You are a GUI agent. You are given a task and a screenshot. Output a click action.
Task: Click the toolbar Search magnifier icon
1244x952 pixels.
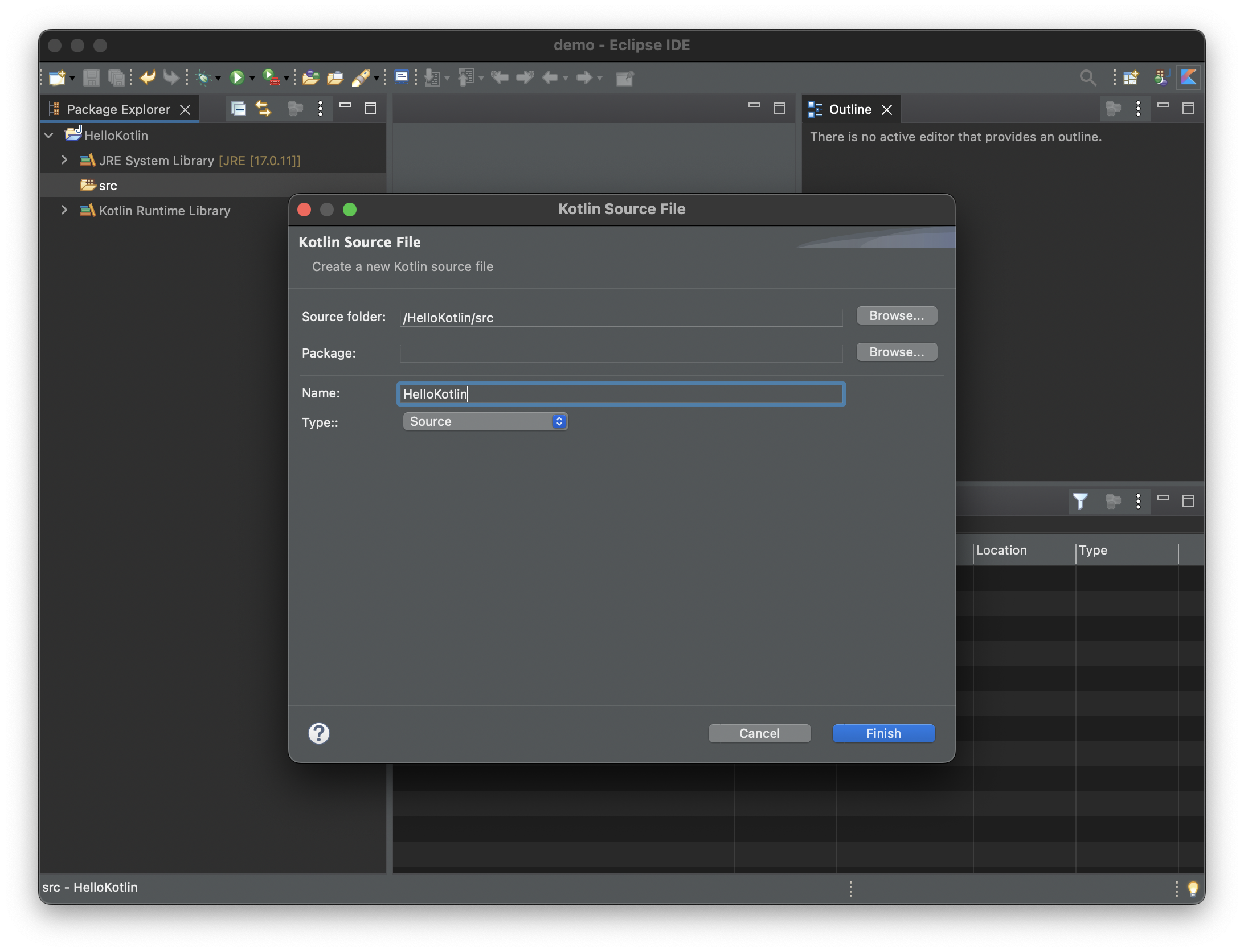(x=1087, y=77)
